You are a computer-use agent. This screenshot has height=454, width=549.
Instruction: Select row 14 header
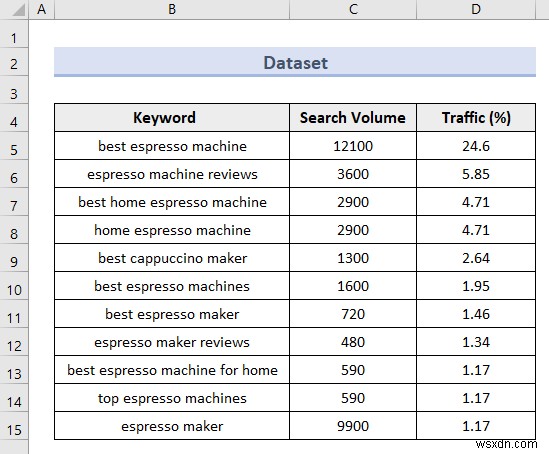(x=14, y=398)
